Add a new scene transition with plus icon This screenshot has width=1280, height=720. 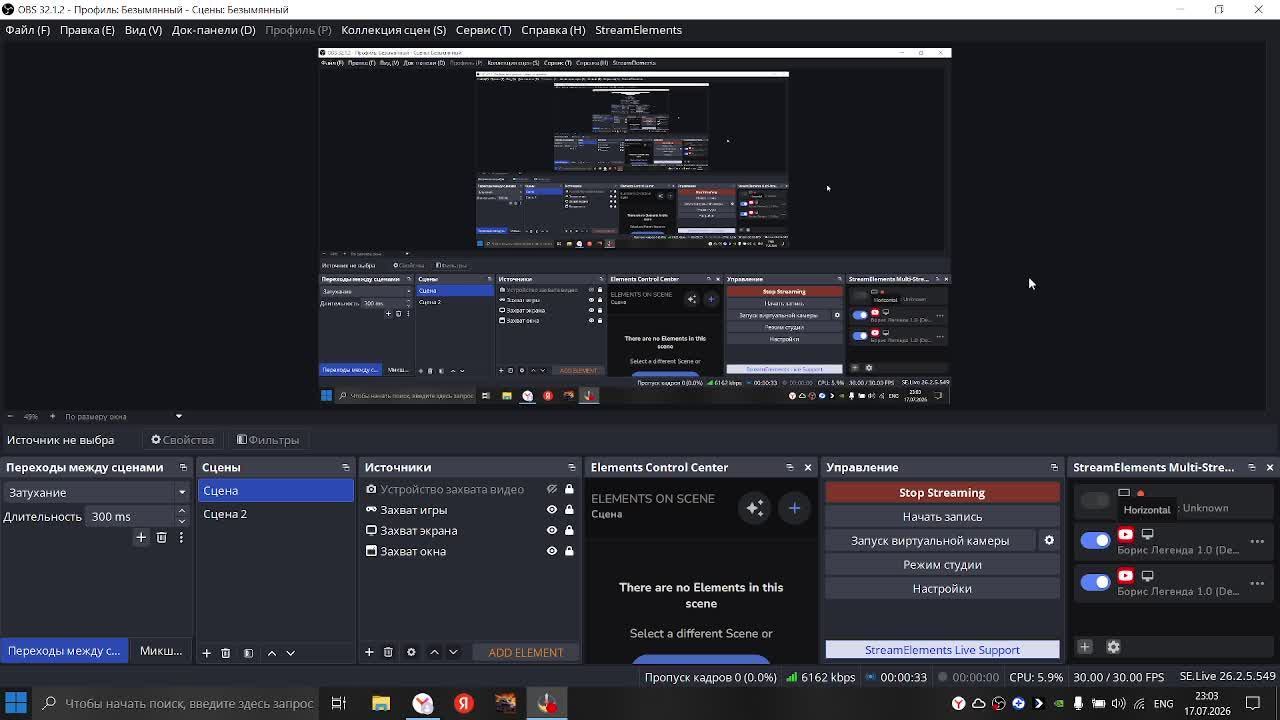[x=141, y=538]
